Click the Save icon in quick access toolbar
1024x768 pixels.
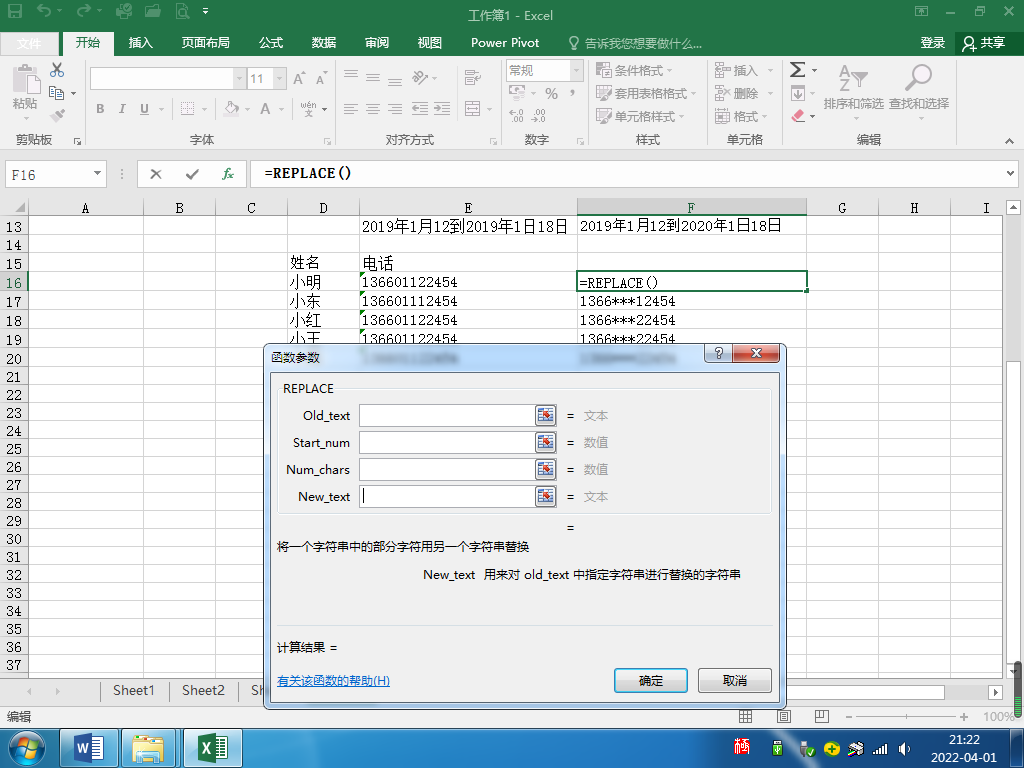click(14, 11)
